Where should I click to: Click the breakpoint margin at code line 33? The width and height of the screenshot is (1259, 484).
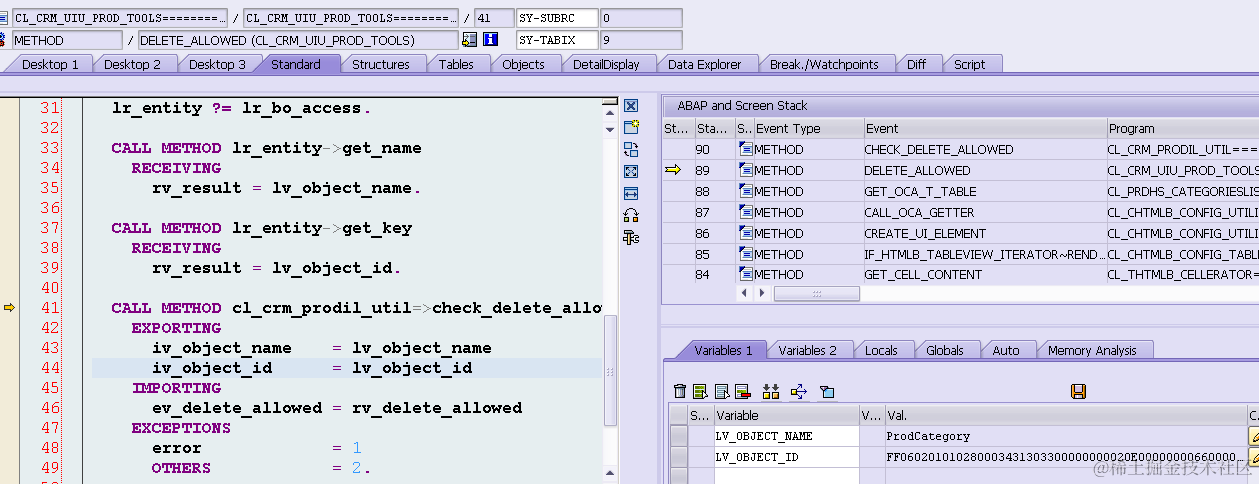pos(10,148)
